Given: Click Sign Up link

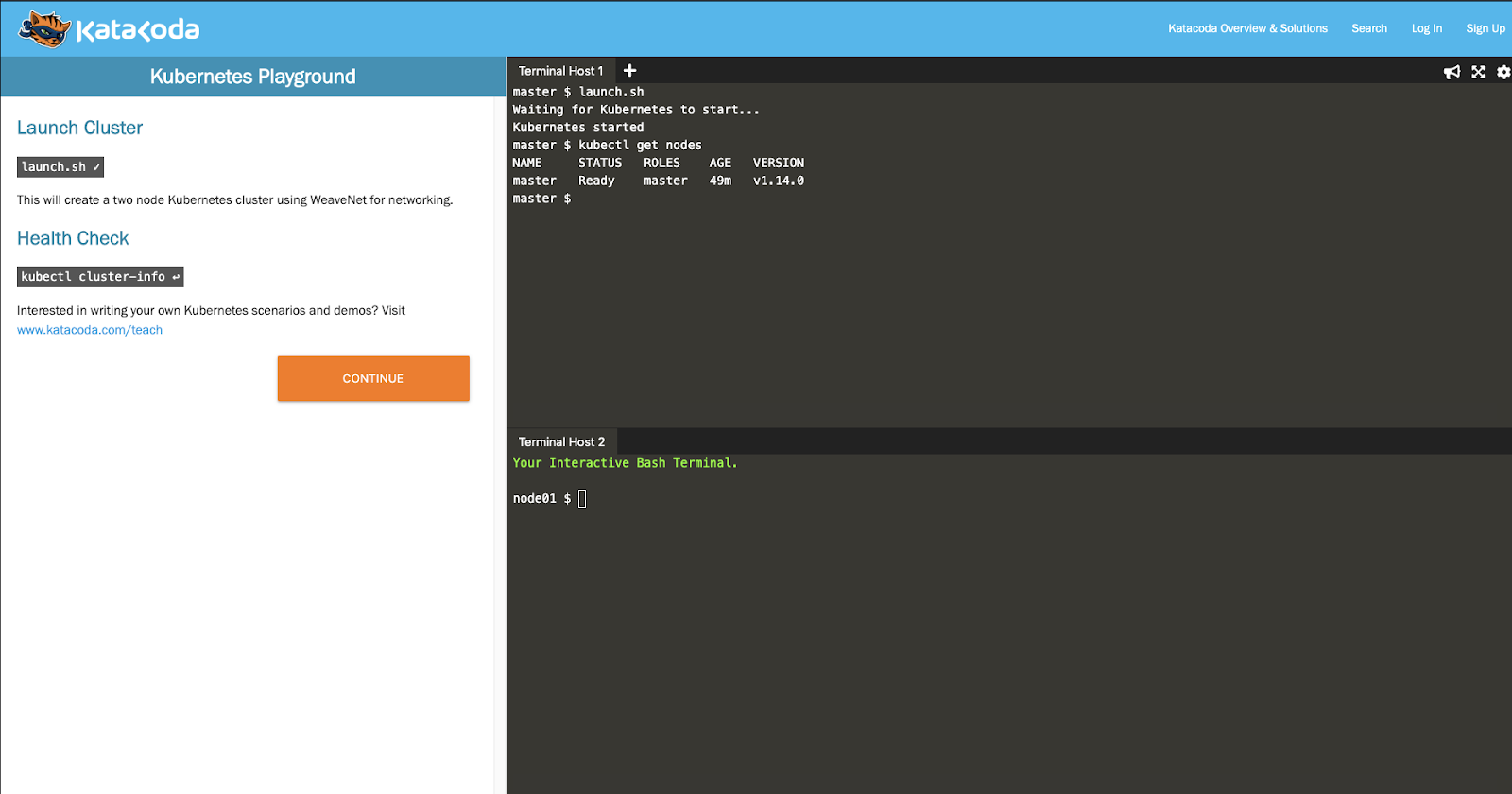Looking at the screenshot, I should pyautogui.click(x=1486, y=28).
